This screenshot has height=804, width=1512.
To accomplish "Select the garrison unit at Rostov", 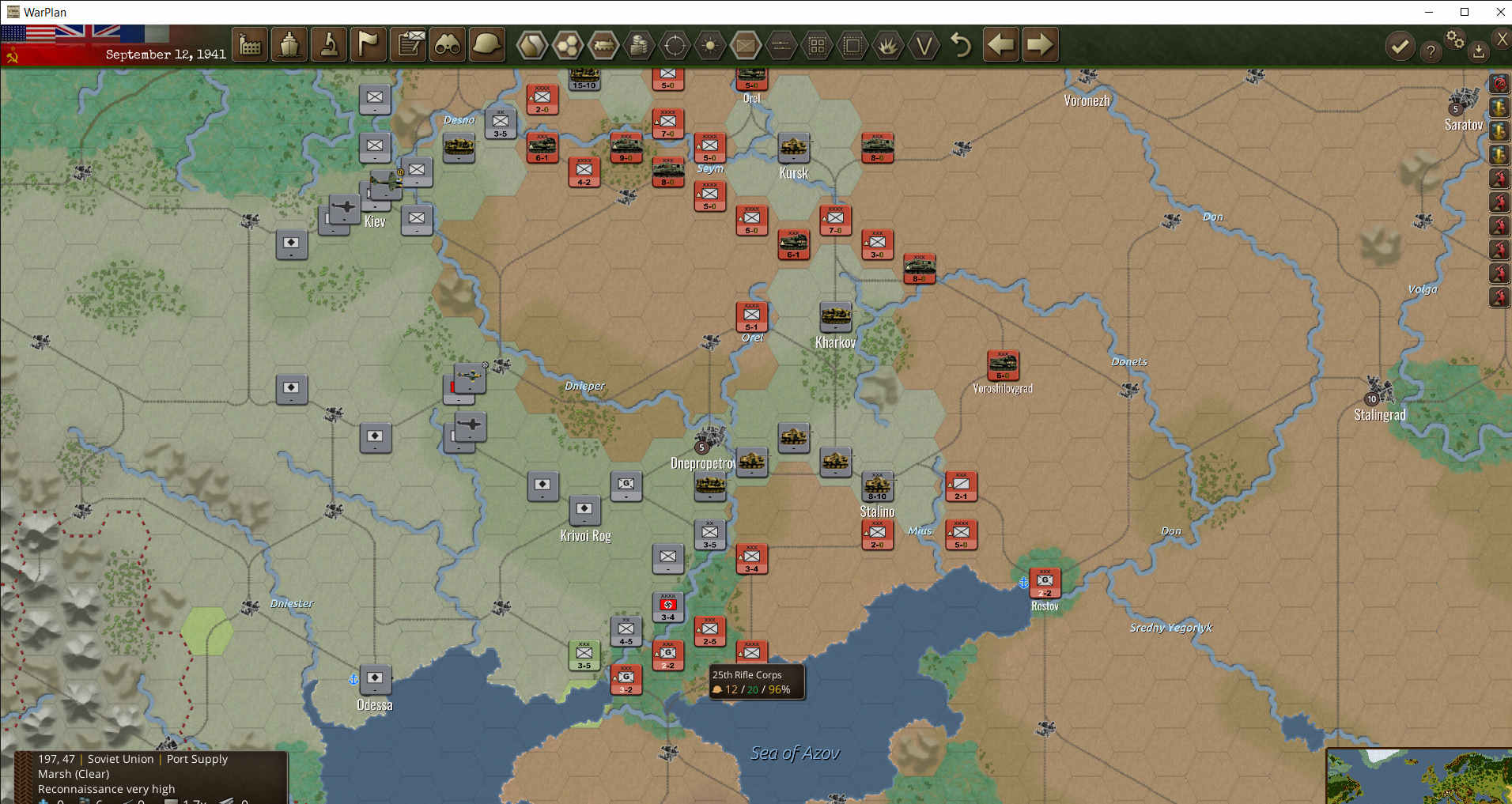I will click(1045, 583).
